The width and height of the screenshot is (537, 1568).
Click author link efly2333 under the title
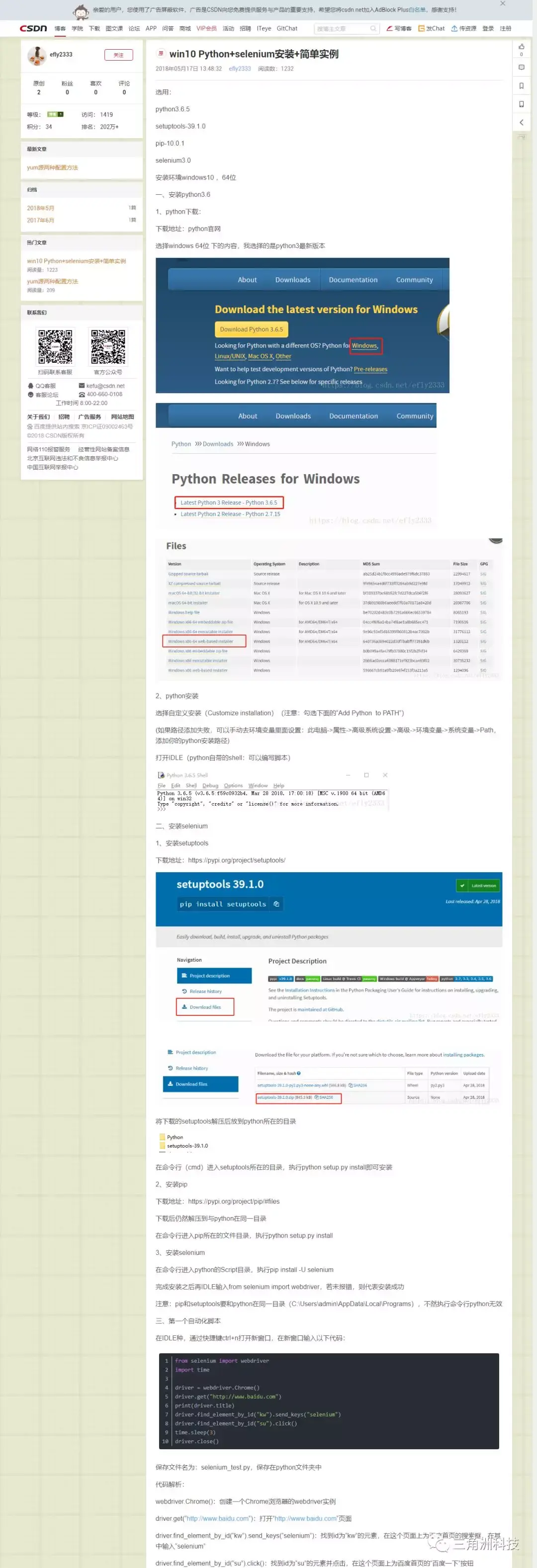[240, 69]
